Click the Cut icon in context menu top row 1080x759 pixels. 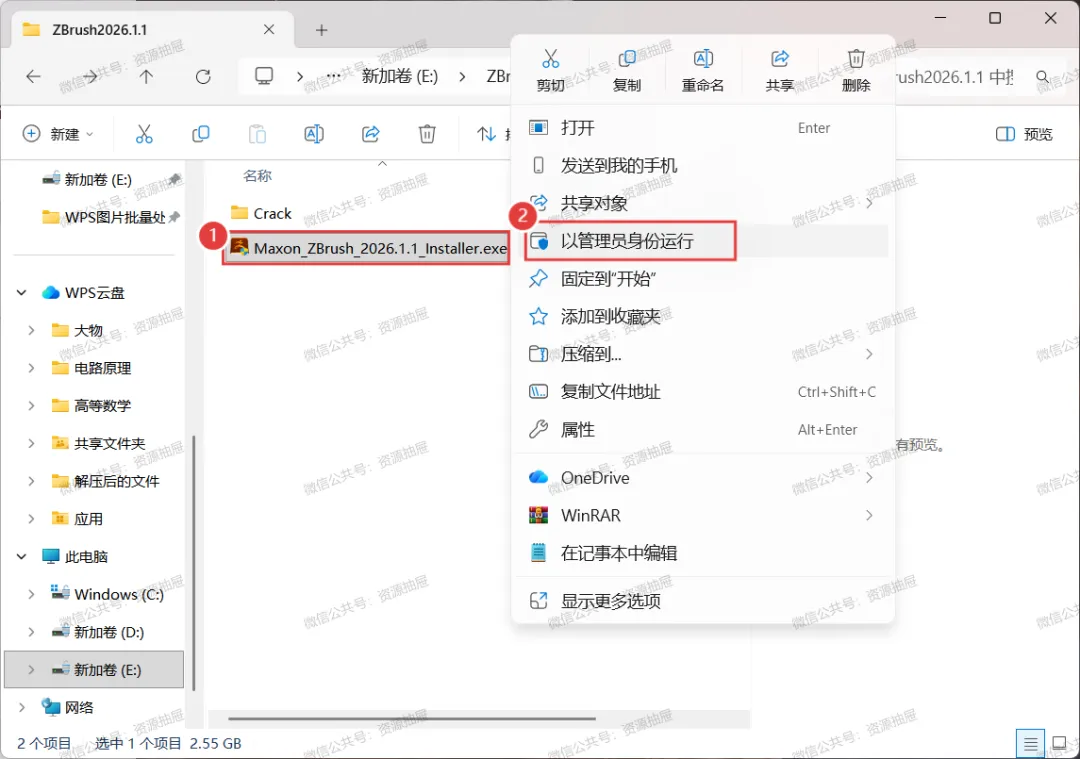tap(550, 59)
